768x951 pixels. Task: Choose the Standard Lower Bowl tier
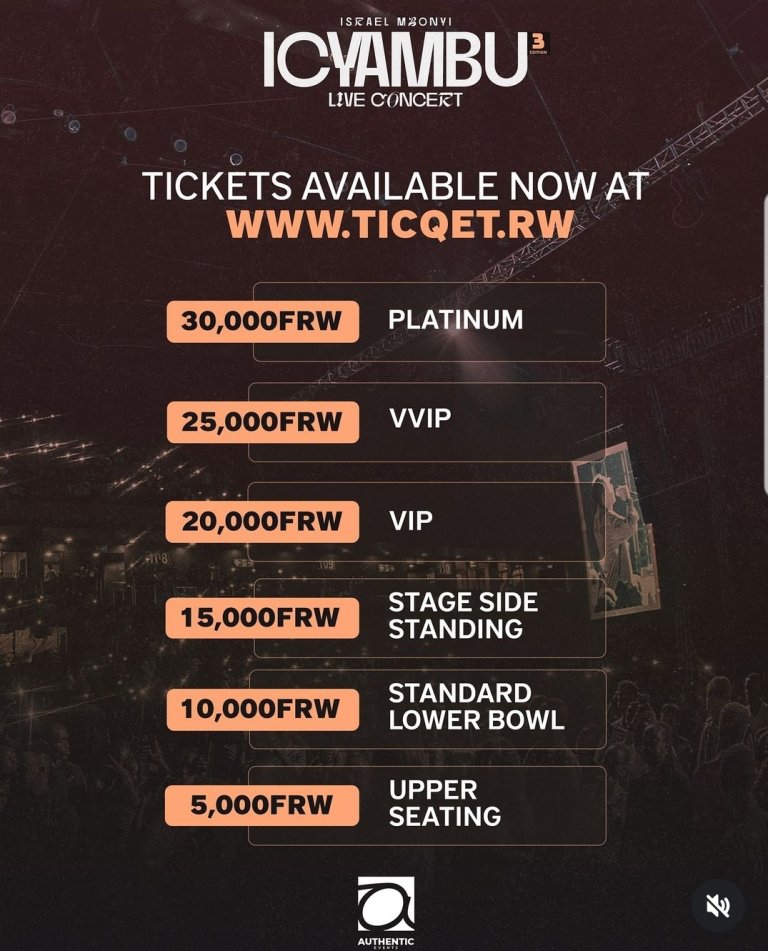pos(476,707)
